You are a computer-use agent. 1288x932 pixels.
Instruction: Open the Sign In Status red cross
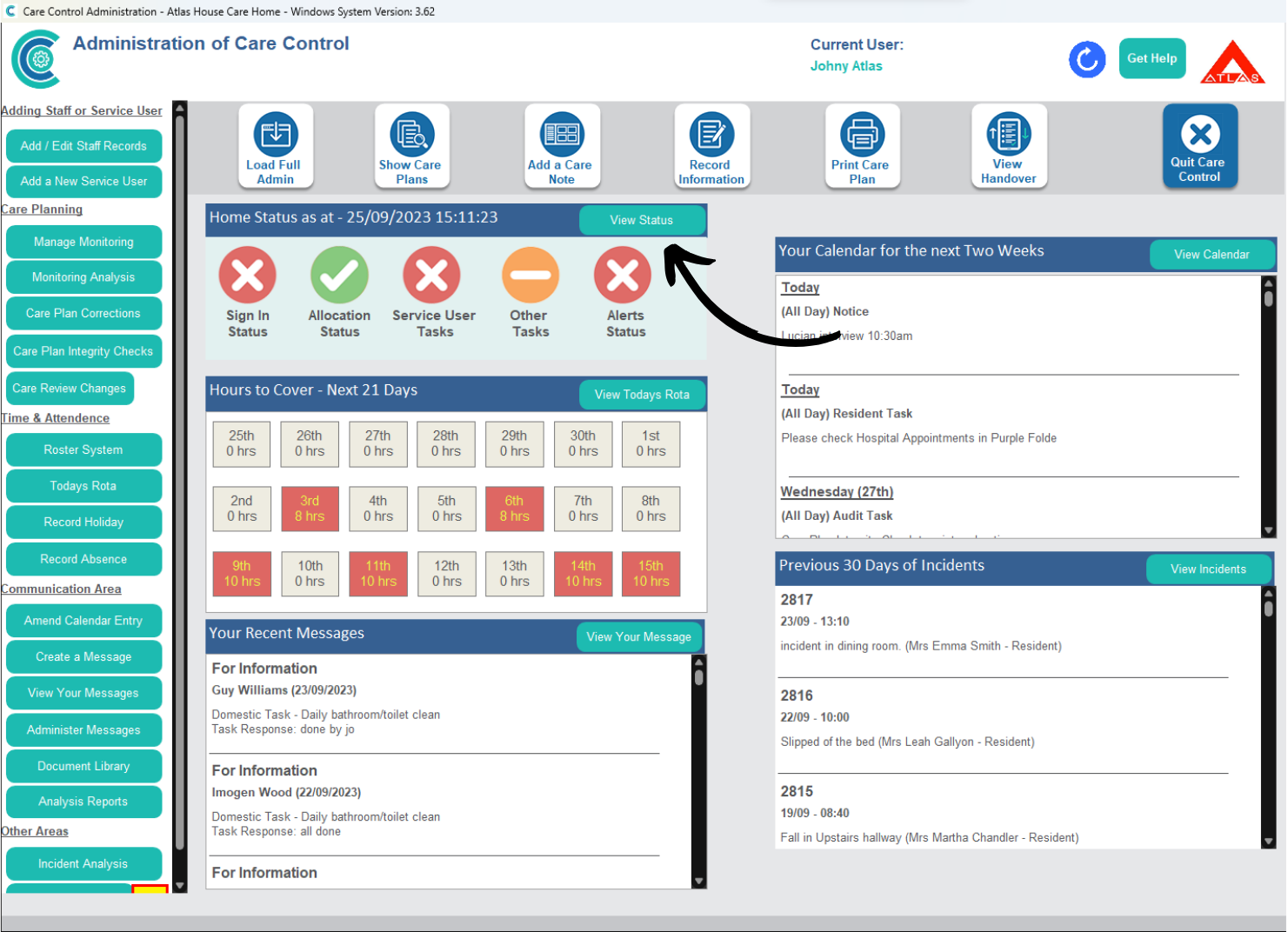point(248,276)
